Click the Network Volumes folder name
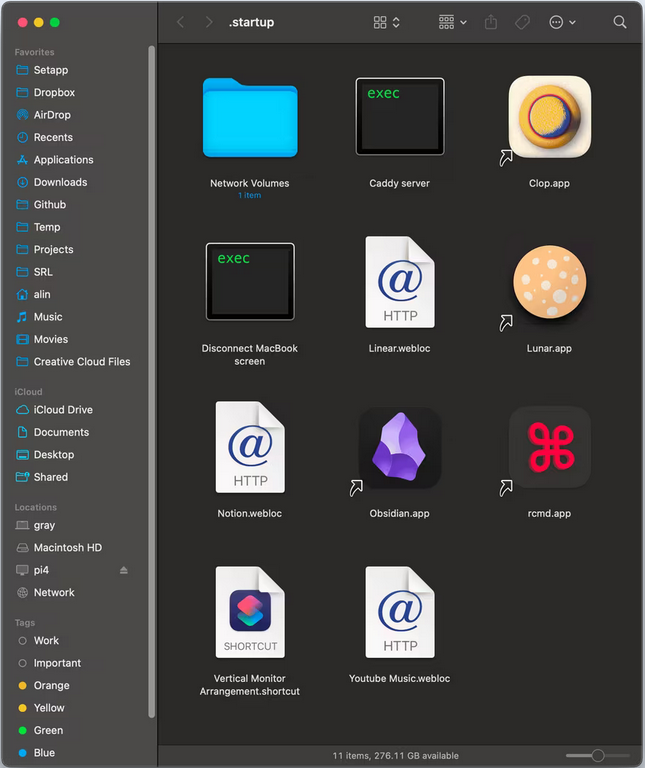The height and width of the screenshot is (768, 645). click(x=250, y=184)
